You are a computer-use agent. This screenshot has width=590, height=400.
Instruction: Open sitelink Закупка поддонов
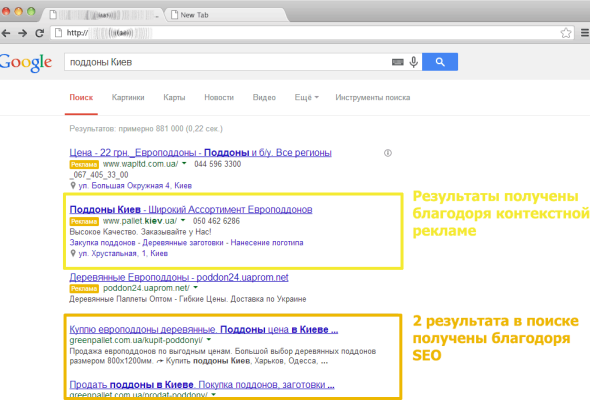[102, 243]
